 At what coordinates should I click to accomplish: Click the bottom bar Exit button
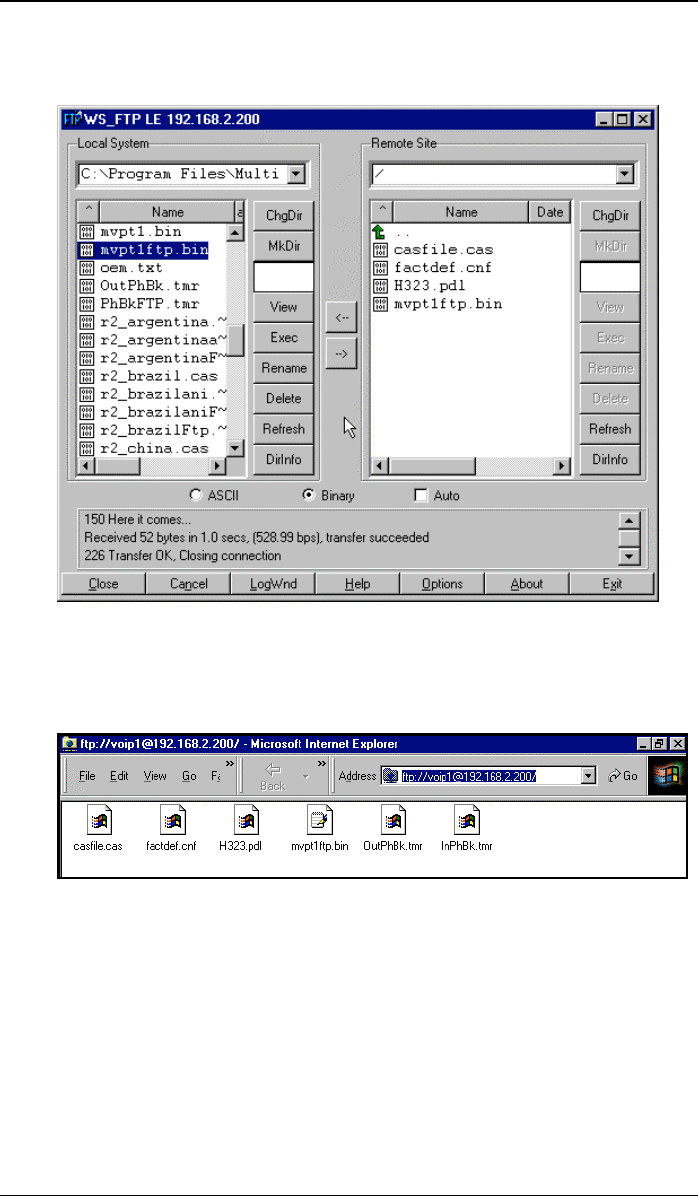point(612,584)
